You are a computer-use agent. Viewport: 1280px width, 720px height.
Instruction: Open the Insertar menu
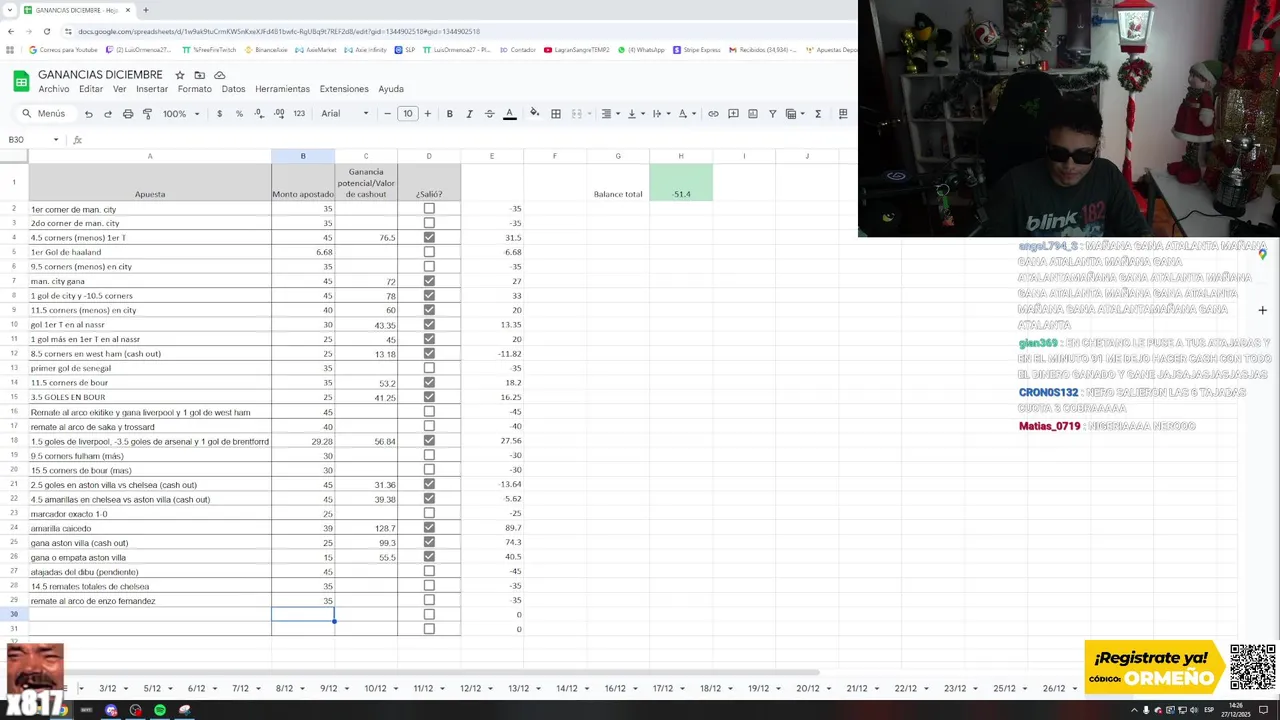152,89
